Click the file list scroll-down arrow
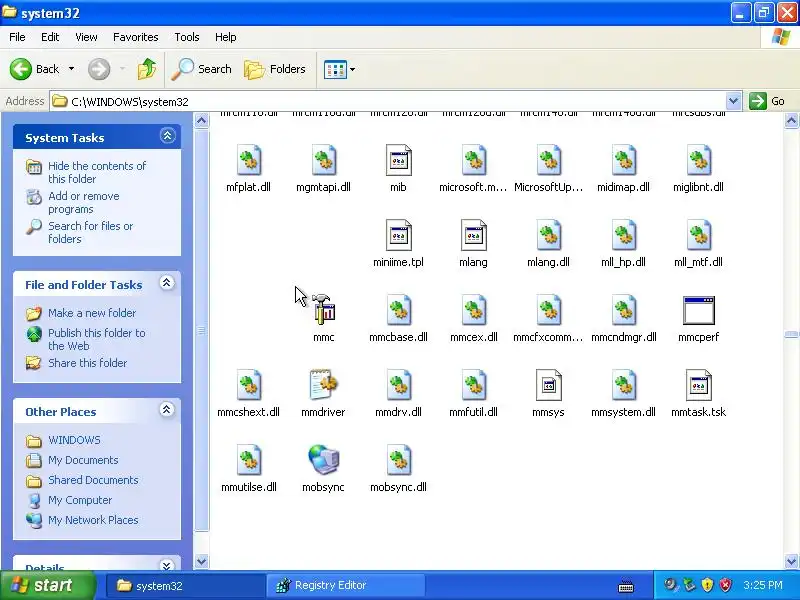The image size is (800, 600). 791,562
